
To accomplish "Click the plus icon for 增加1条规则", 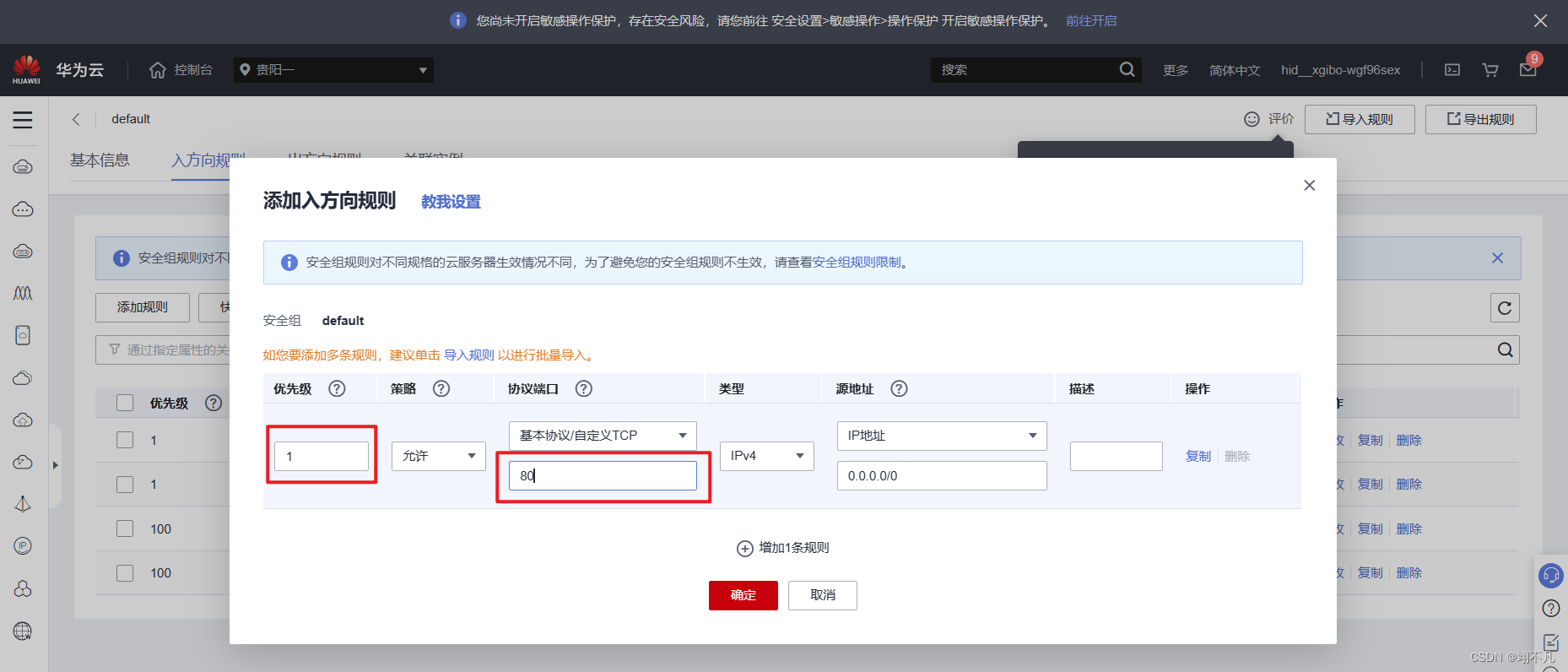I will pyautogui.click(x=745, y=549).
